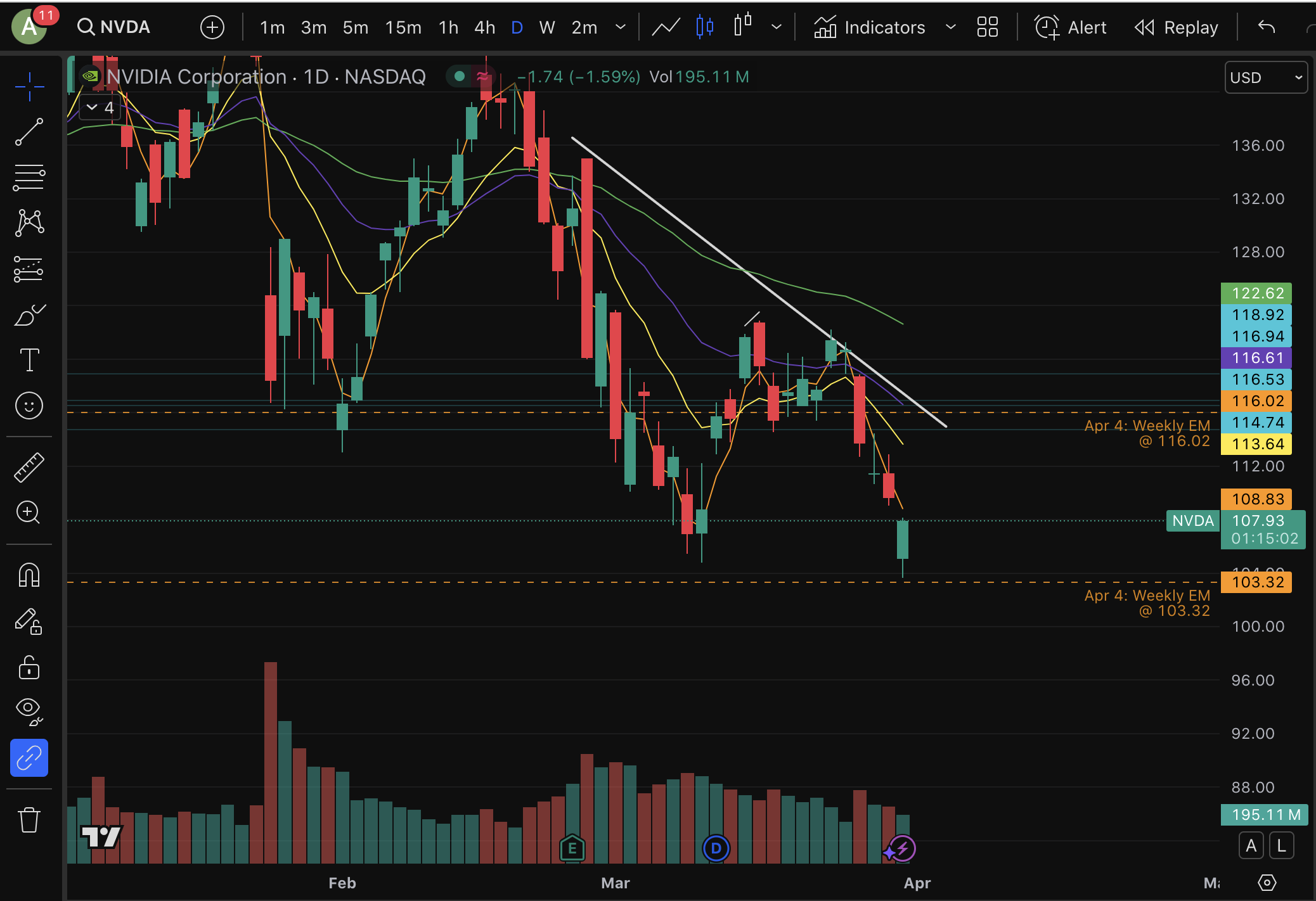Viewport: 1316px width, 901px height.
Task: Select the trend line drawing tool
Action: pyautogui.click(x=29, y=132)
